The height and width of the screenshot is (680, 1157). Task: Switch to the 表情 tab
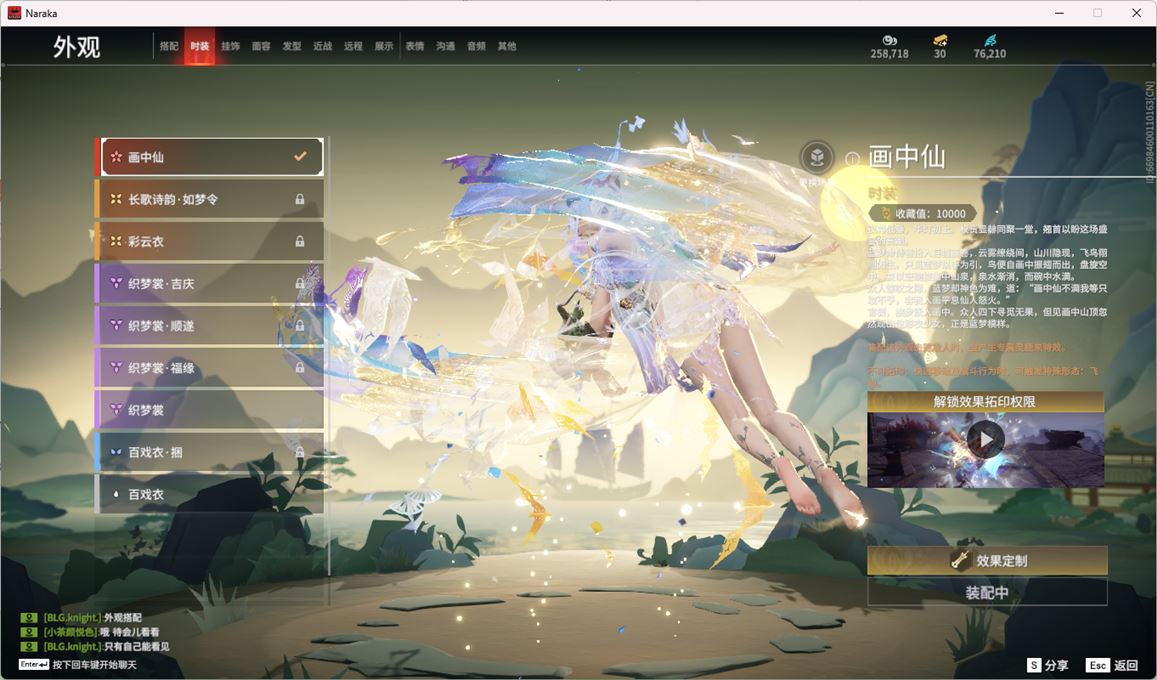coord(415,46)
